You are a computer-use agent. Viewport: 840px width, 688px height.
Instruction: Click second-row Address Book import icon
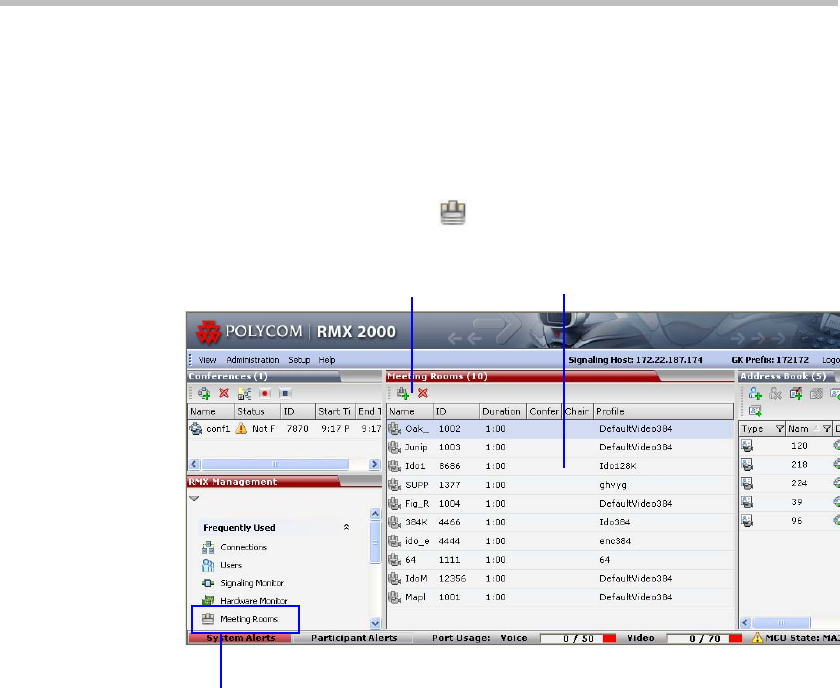click(x=755, y=411)
